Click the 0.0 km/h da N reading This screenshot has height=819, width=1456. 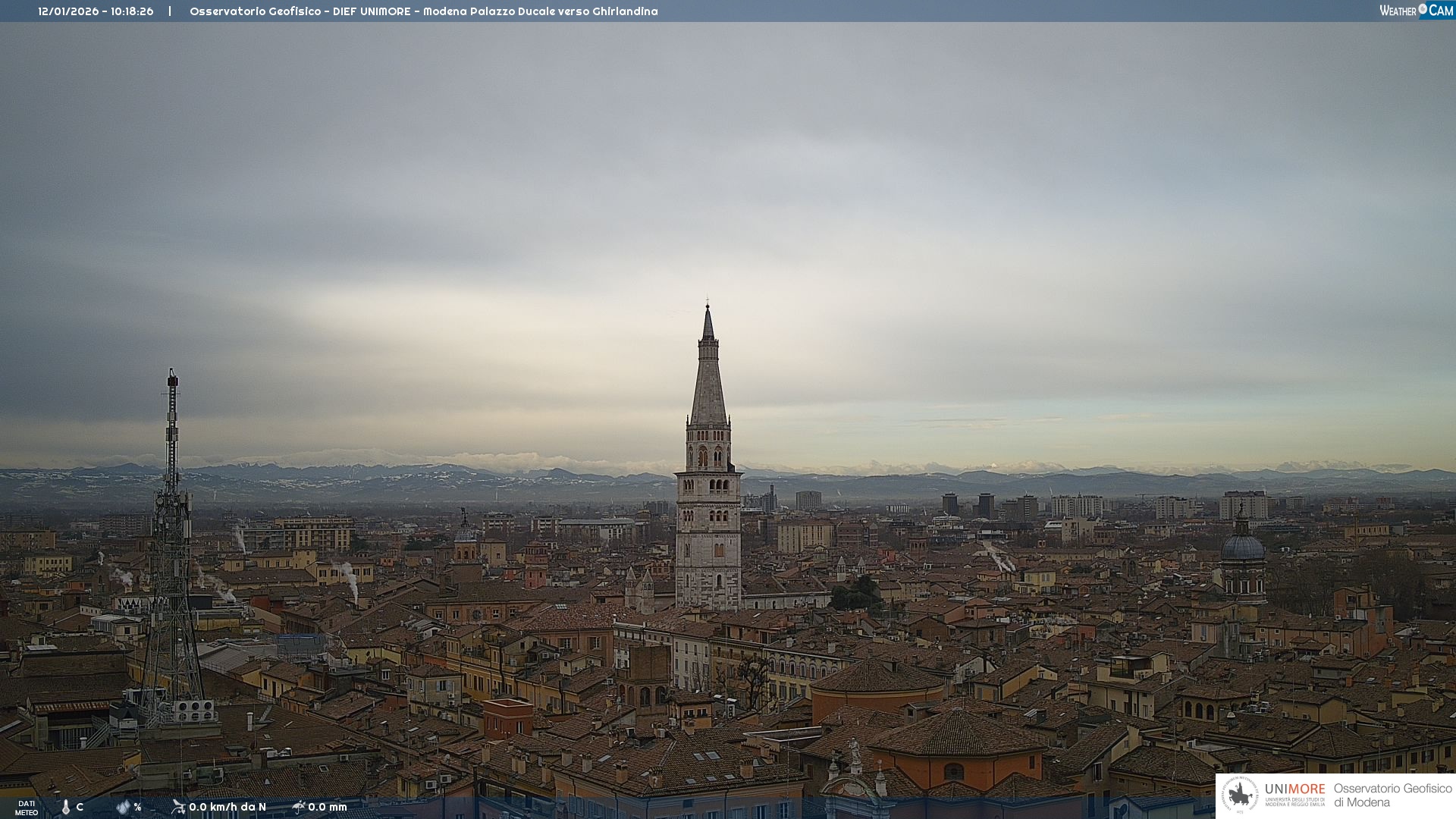pos(227,807)
